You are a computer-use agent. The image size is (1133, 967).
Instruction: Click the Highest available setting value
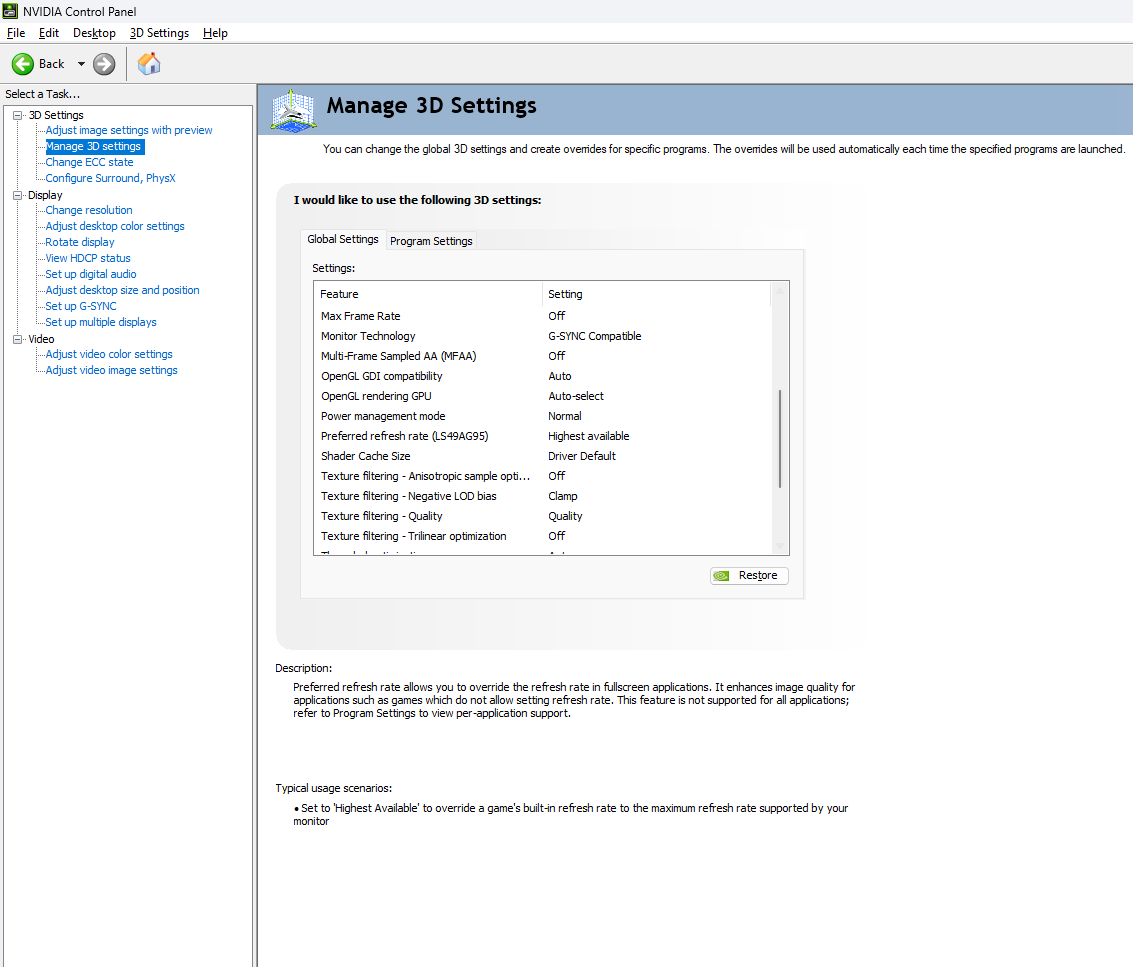(588, 436)
